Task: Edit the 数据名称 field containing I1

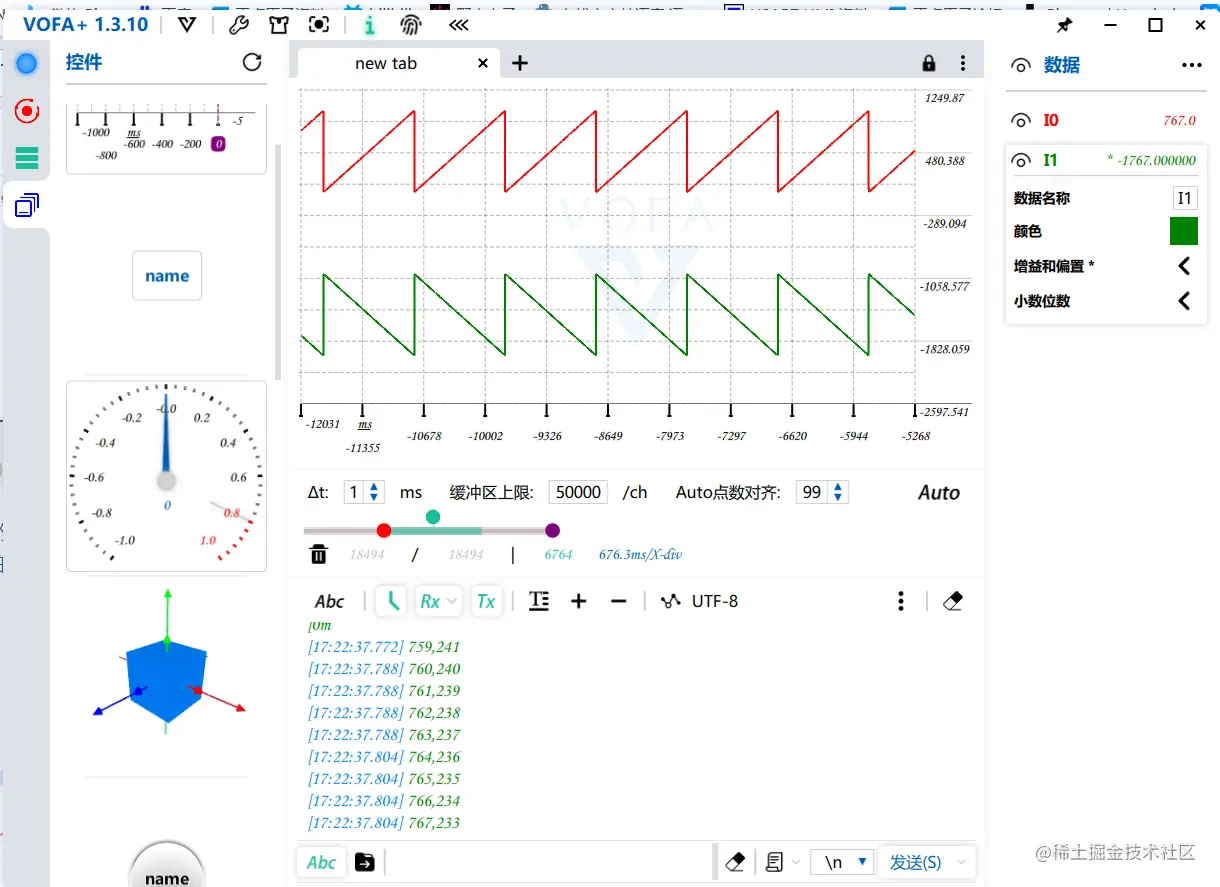Action: click(1185, 198)
